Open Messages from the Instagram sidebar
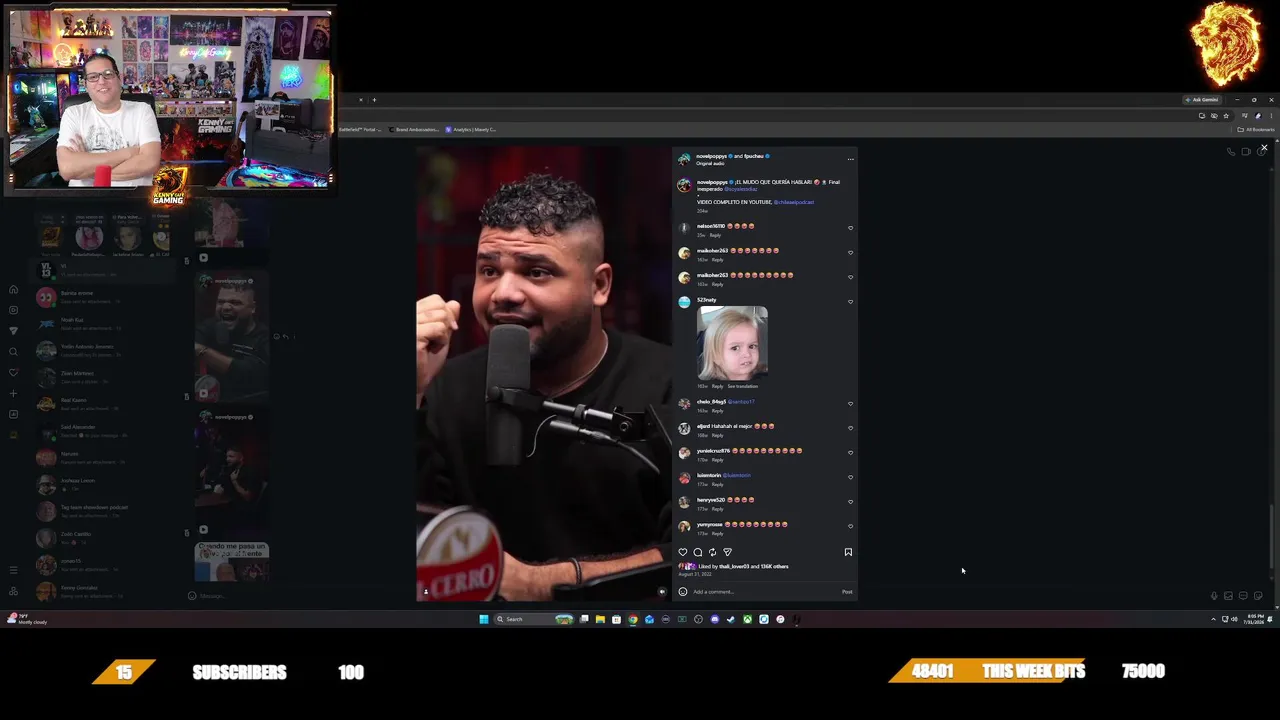 [x=13, y=331]
